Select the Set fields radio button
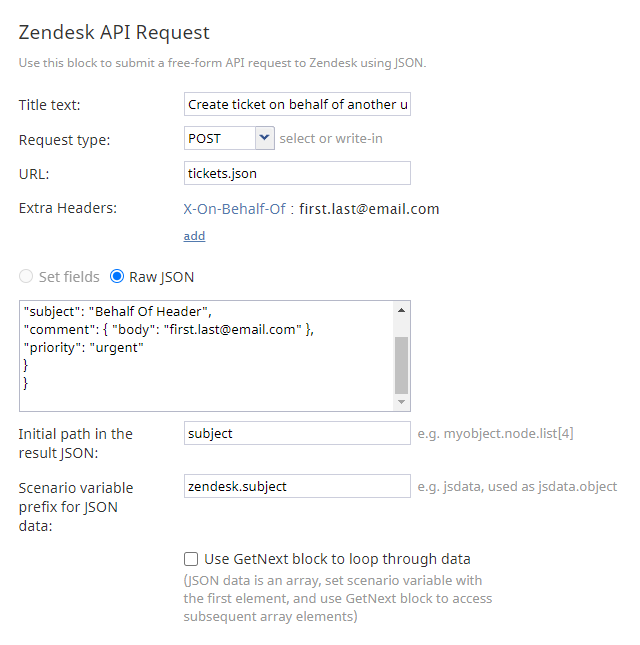Image resolution: width=640 pixels, height=645 pixels. [x=26, y=276]
